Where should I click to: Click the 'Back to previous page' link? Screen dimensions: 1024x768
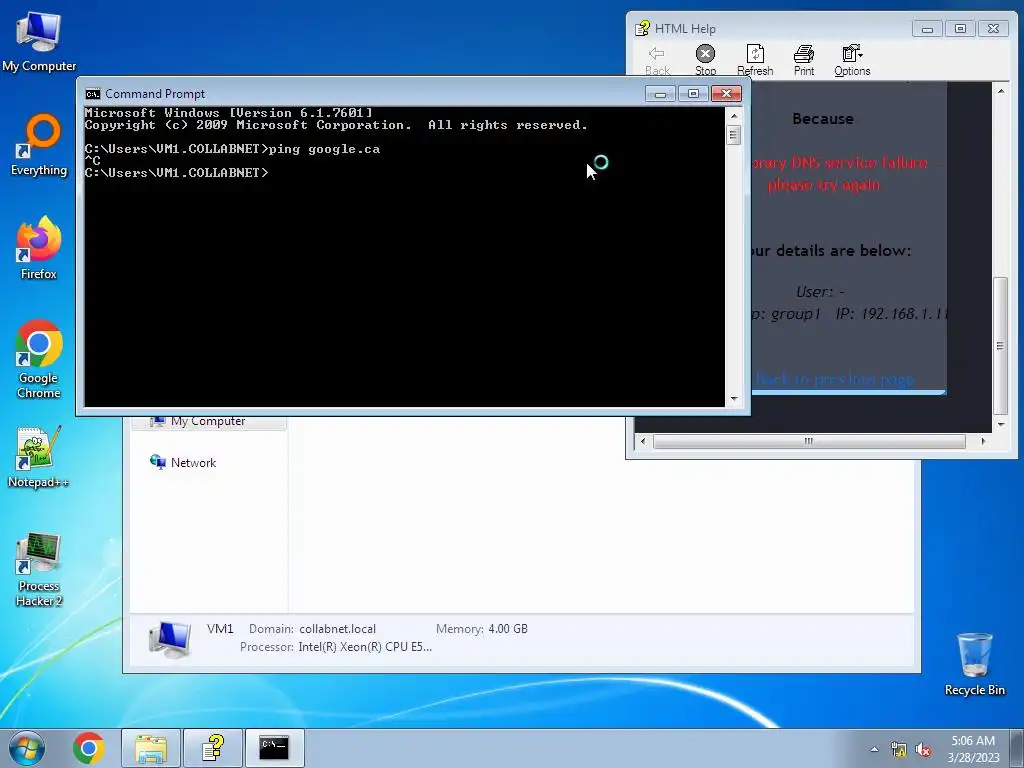pyautogui.click(x=835, y=379)
